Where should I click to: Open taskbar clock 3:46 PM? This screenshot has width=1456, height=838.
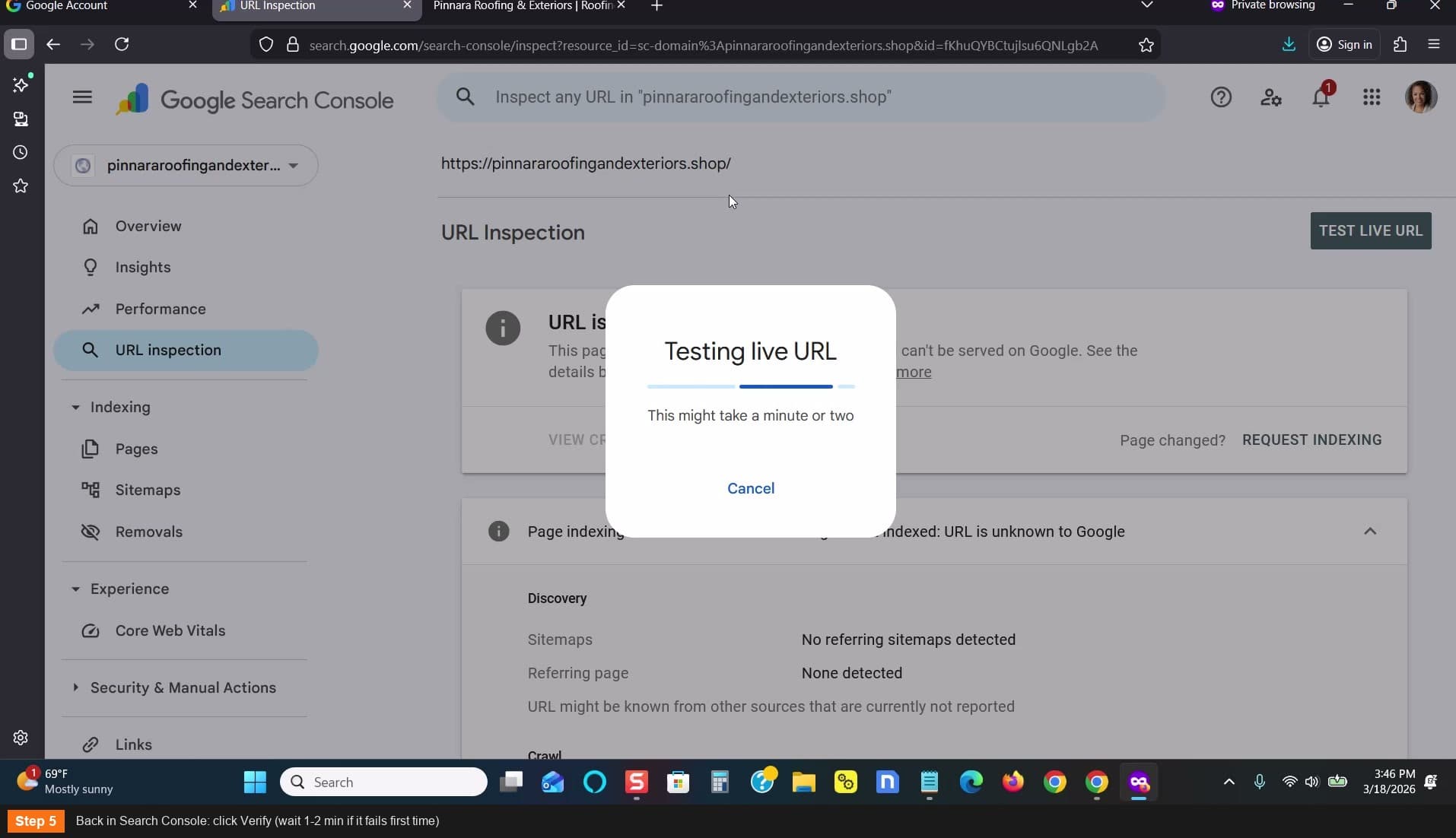point(1389,782)
